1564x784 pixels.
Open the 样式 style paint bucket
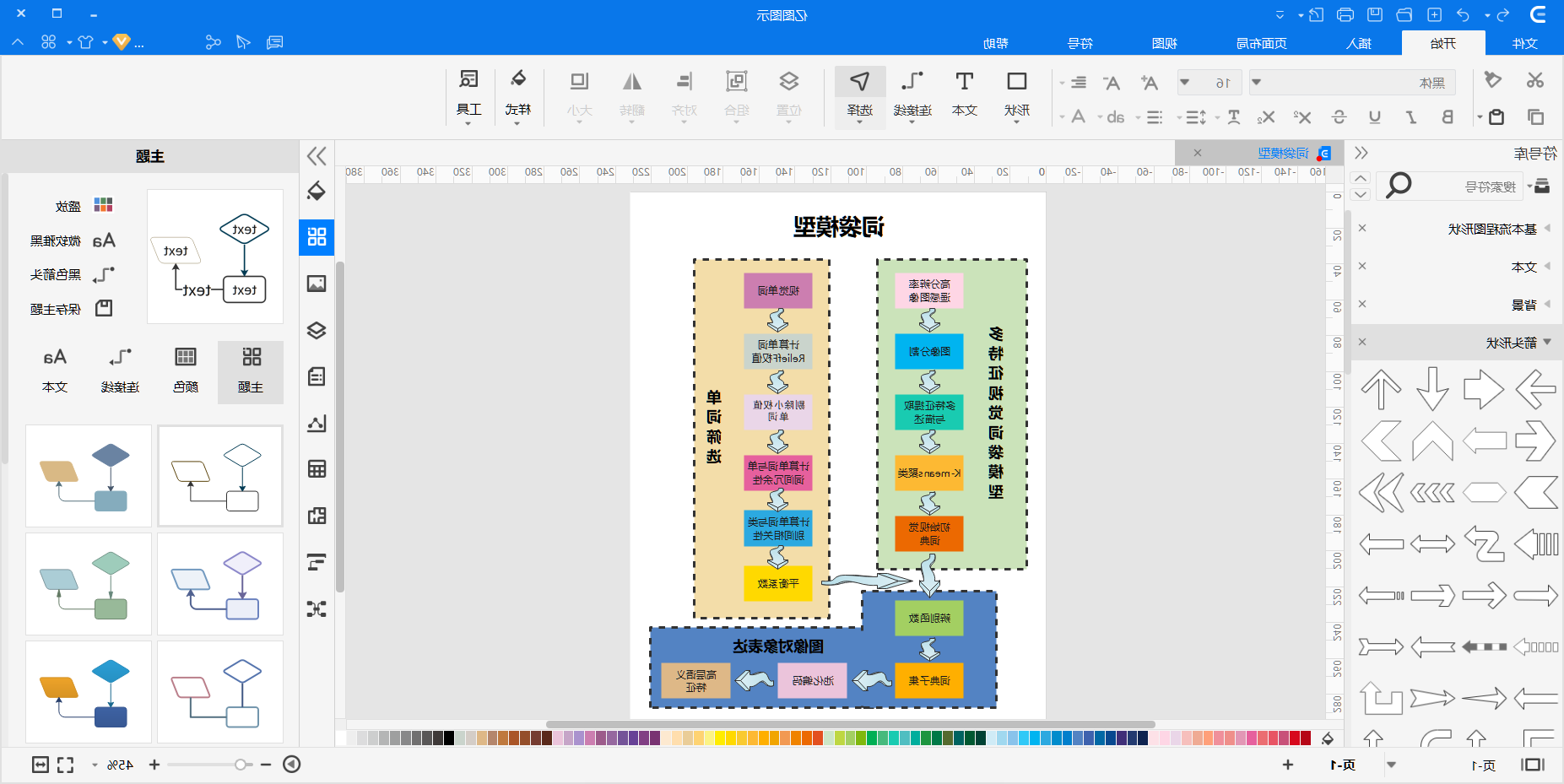click(x=518, y=95)
